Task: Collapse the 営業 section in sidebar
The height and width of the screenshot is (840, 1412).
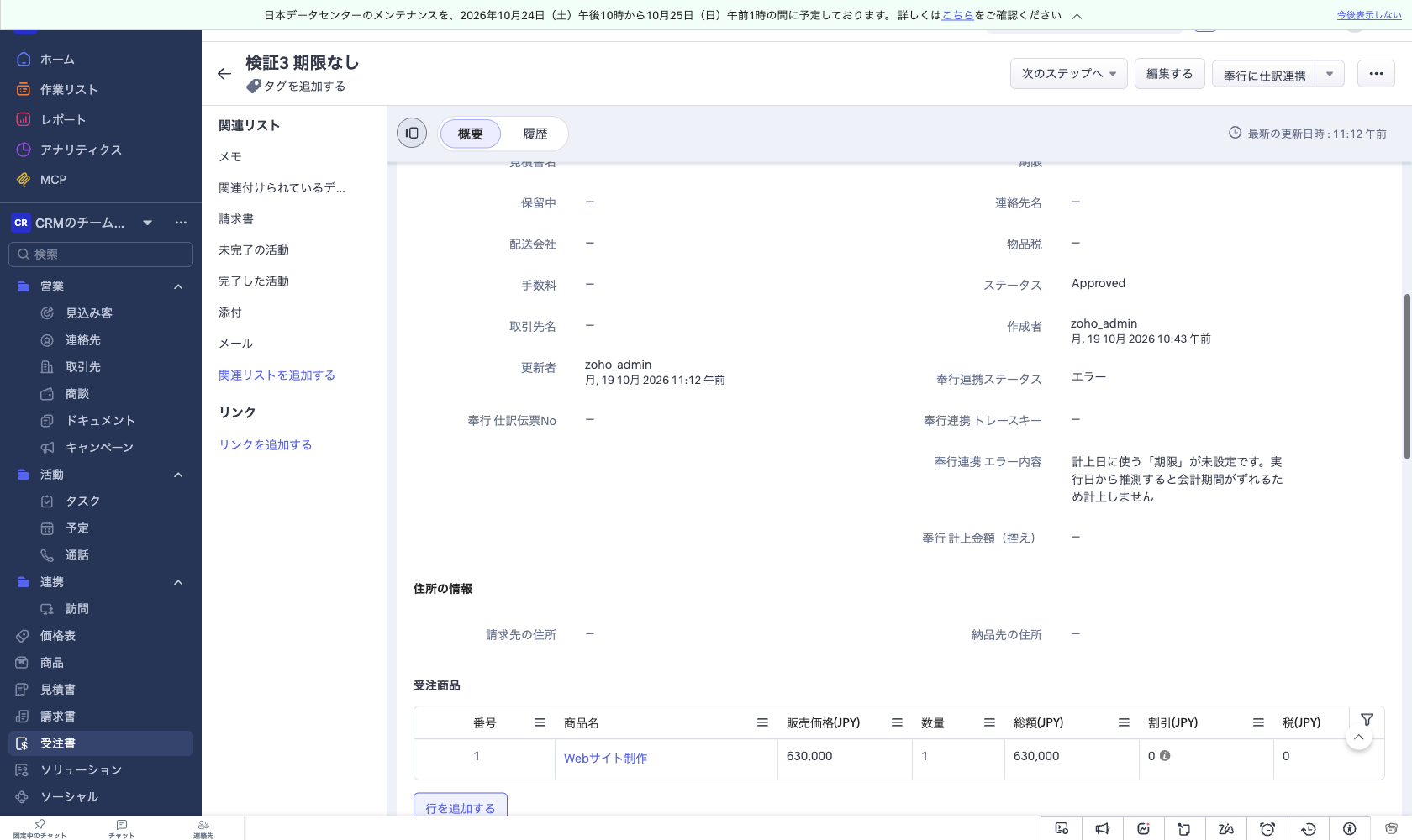Action: tap(178, 287)
